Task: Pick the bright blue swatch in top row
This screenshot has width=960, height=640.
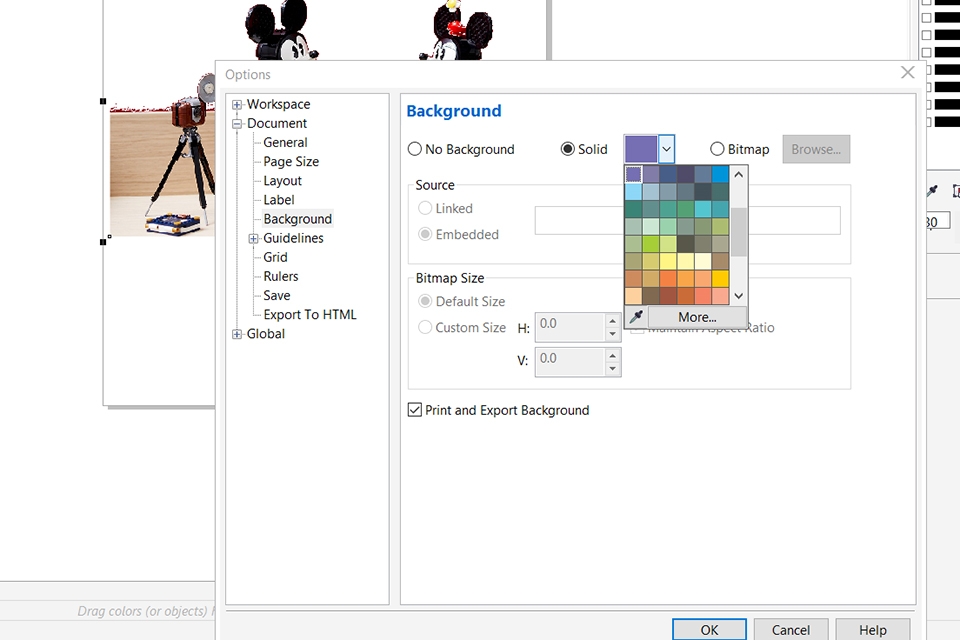Action: click(x=720, y=174)
